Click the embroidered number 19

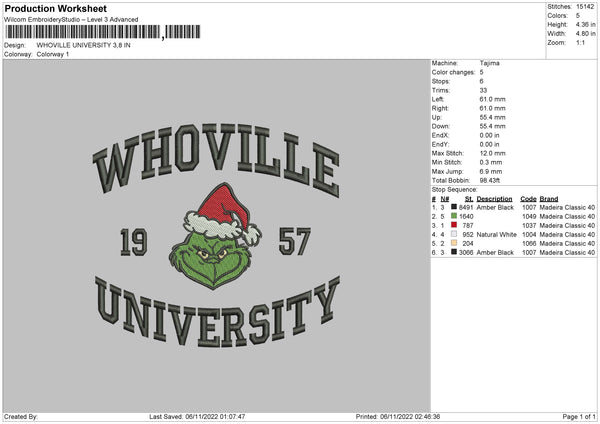(134, 242)
